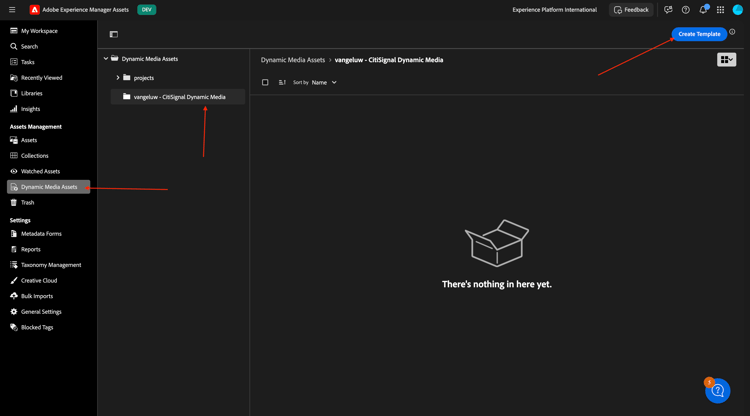This screenshot has width=750, height=416.
Task: Go to My Workspace
Action: (x=39, y=31)
